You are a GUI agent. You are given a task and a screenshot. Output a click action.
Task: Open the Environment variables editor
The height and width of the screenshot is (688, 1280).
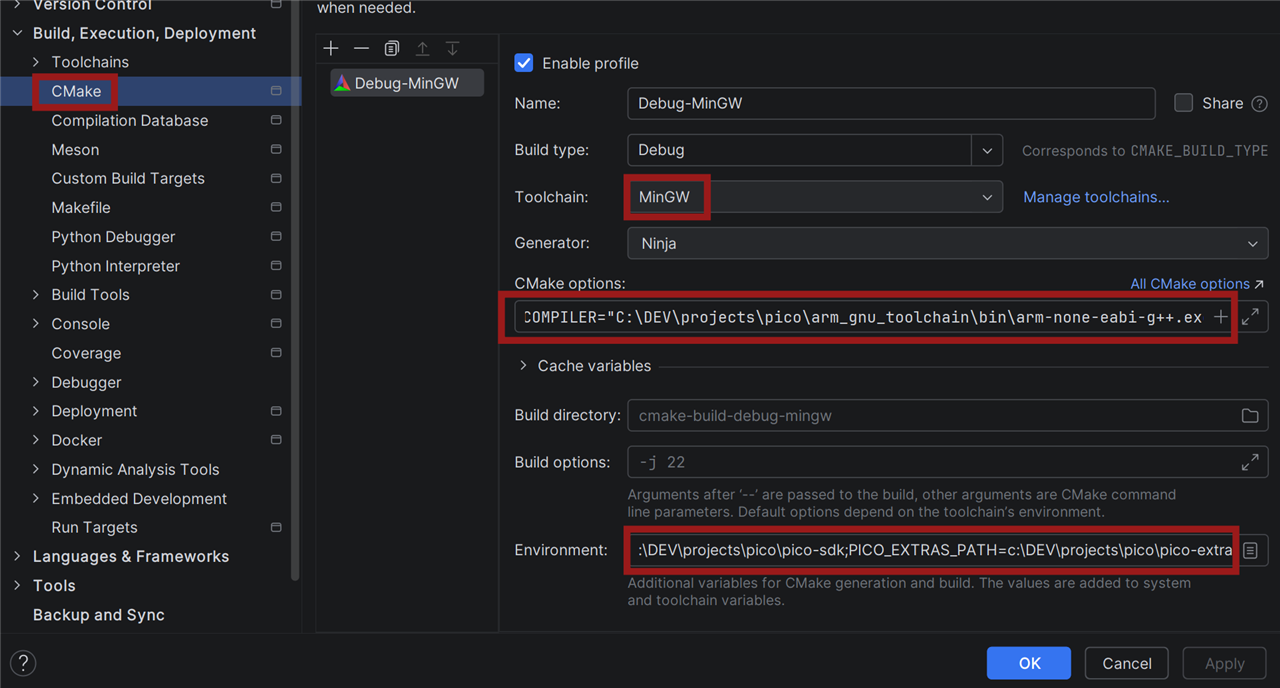coord(1250,551)
